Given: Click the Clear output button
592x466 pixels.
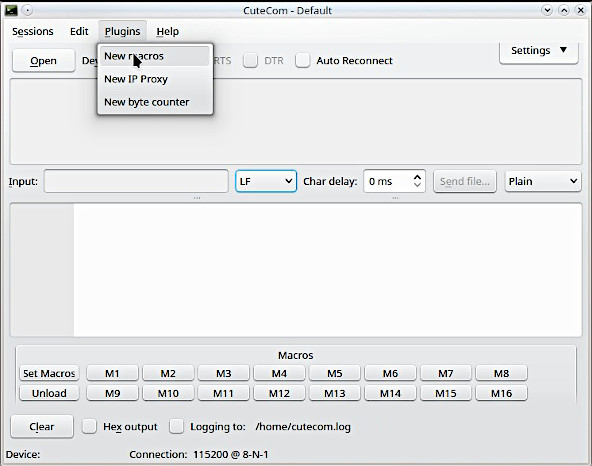Looking at the screenshot, I should click(x=42, y=426).
